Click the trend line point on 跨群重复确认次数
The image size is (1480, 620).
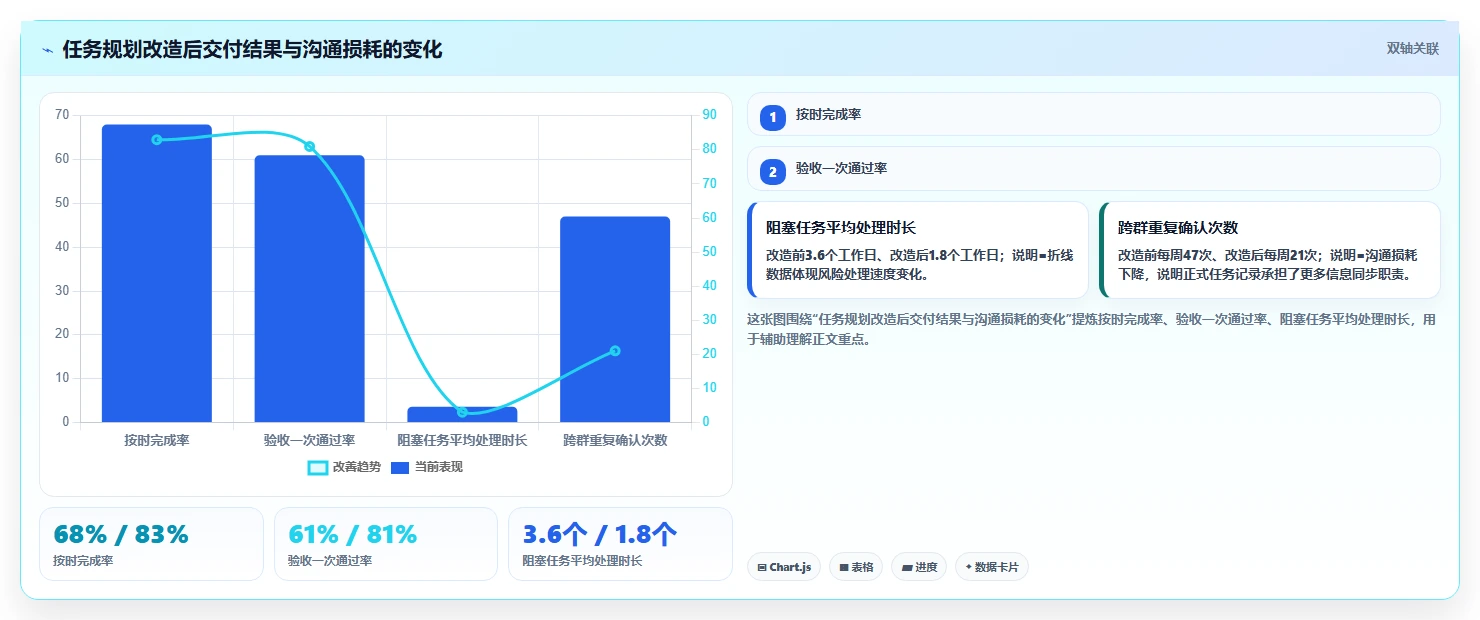coord(615,351)
